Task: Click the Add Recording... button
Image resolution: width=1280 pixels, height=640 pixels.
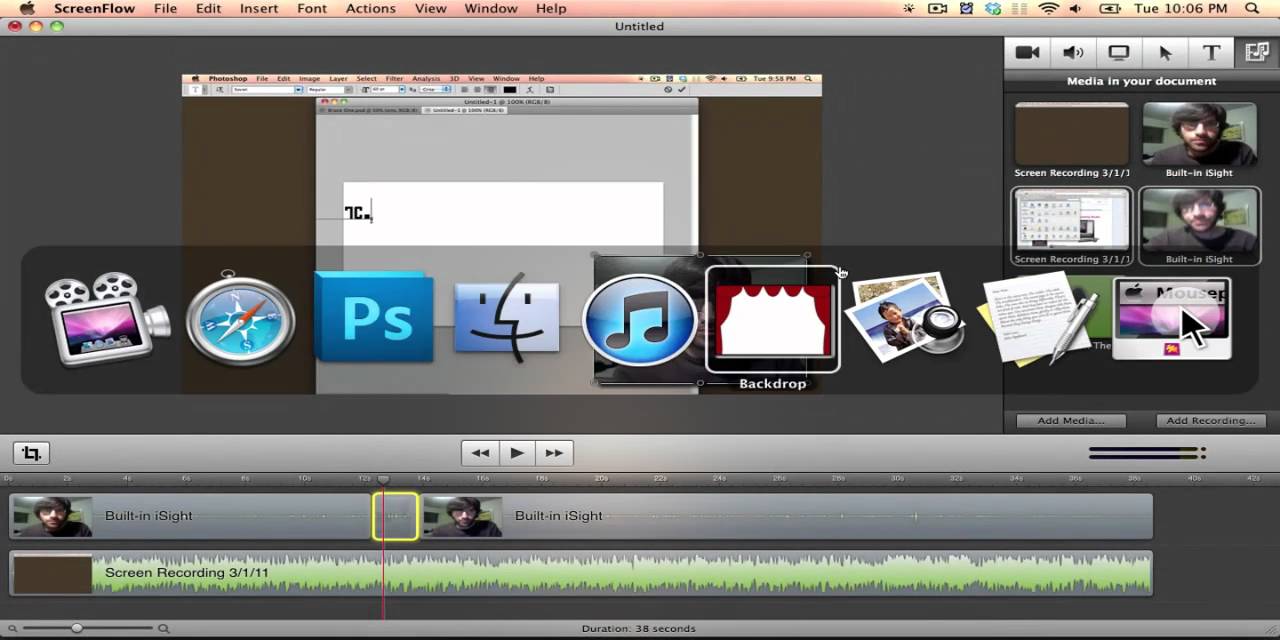Action: tap(1210, 421)
